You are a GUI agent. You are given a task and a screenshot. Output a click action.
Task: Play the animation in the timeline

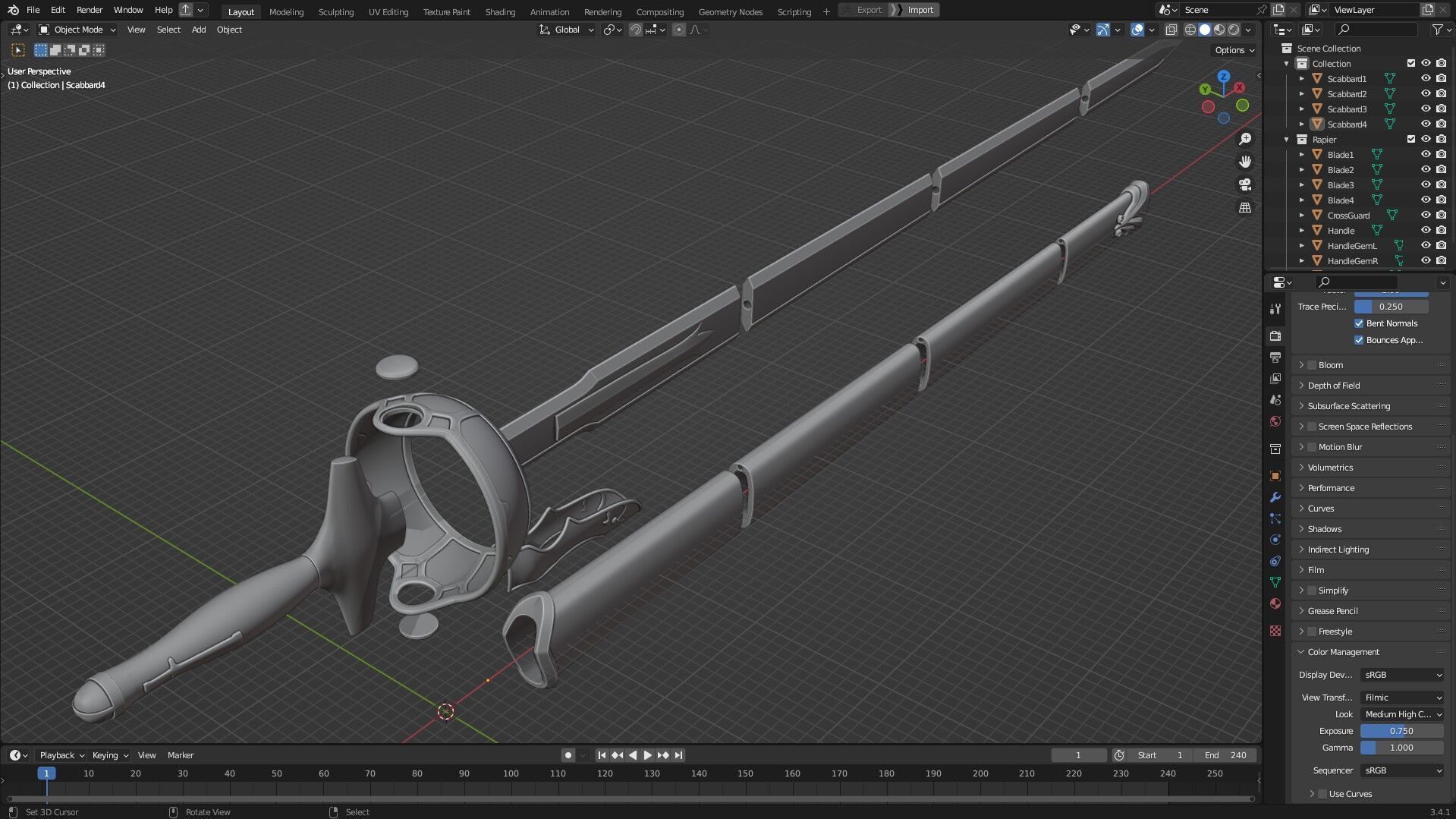coord(648,755)
